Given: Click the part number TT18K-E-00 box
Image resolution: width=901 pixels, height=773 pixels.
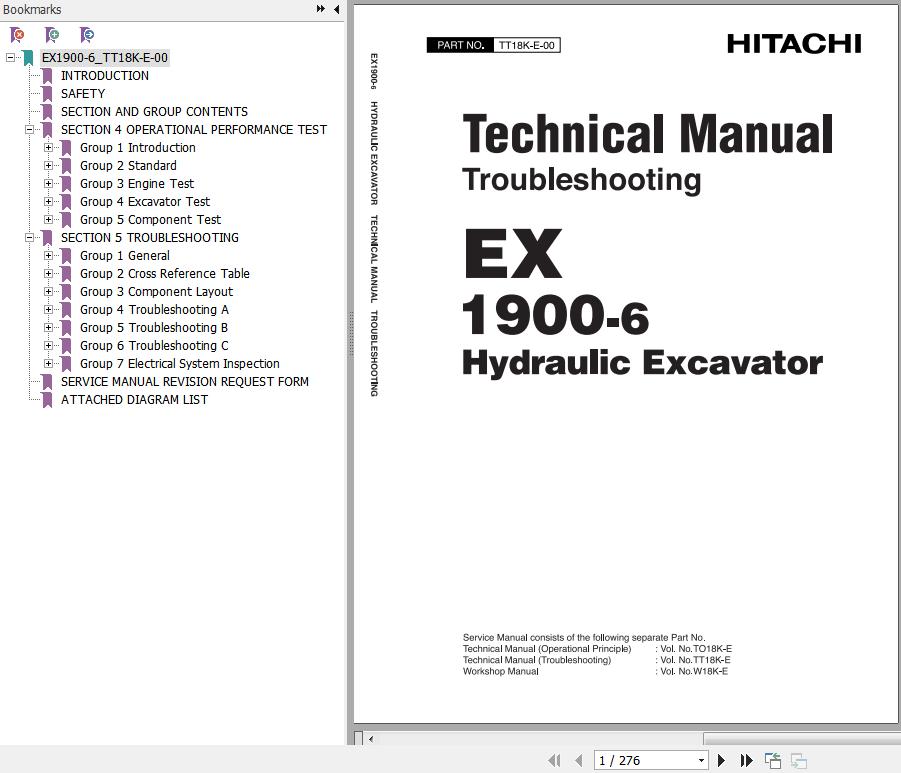Looking at the screenshot, I should coord(526,45).
